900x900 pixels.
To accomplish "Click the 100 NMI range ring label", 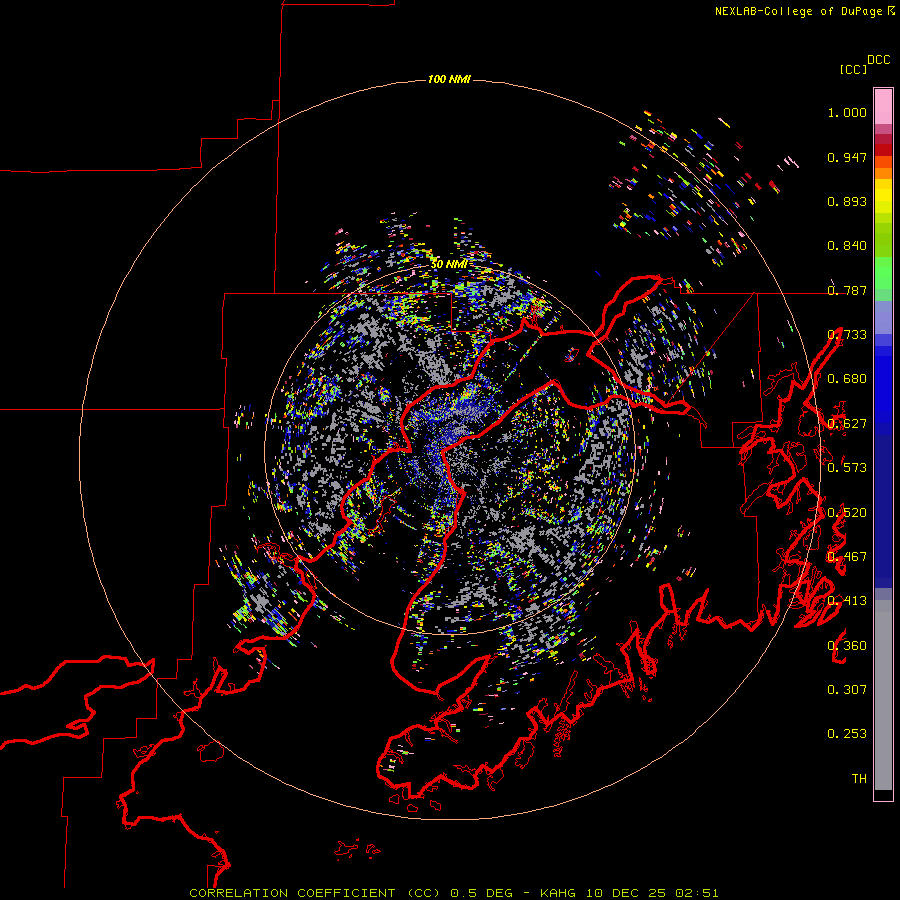I will 449,79.
